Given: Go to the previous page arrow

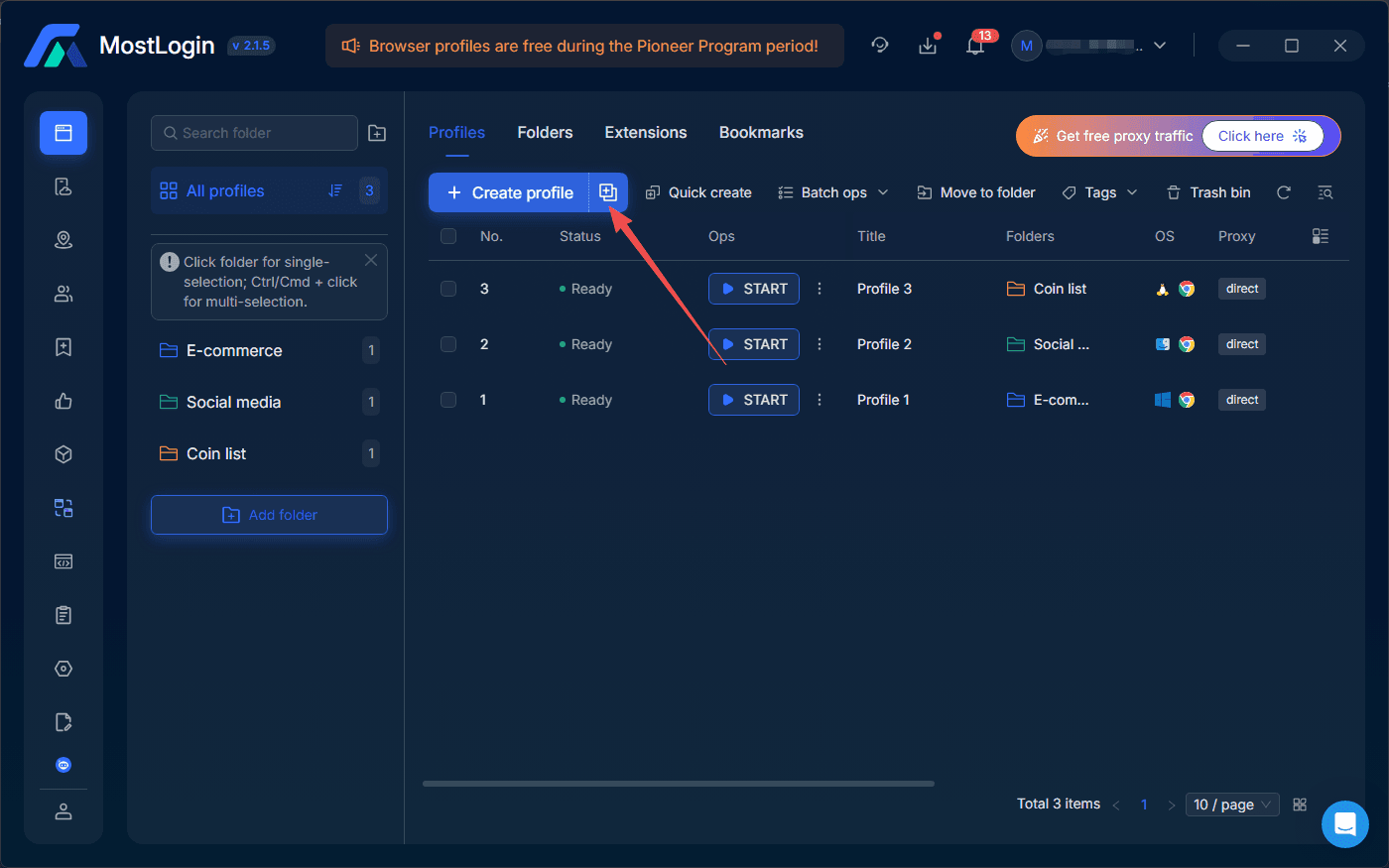Looking at the screenshot, I should pyautogui.click(x=1116, y=805).
